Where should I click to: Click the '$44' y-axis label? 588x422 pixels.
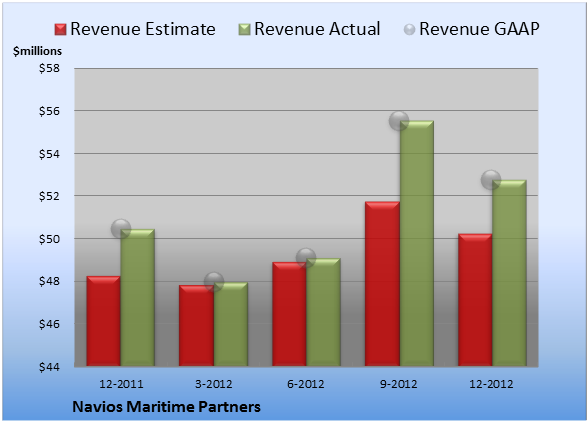49,367
